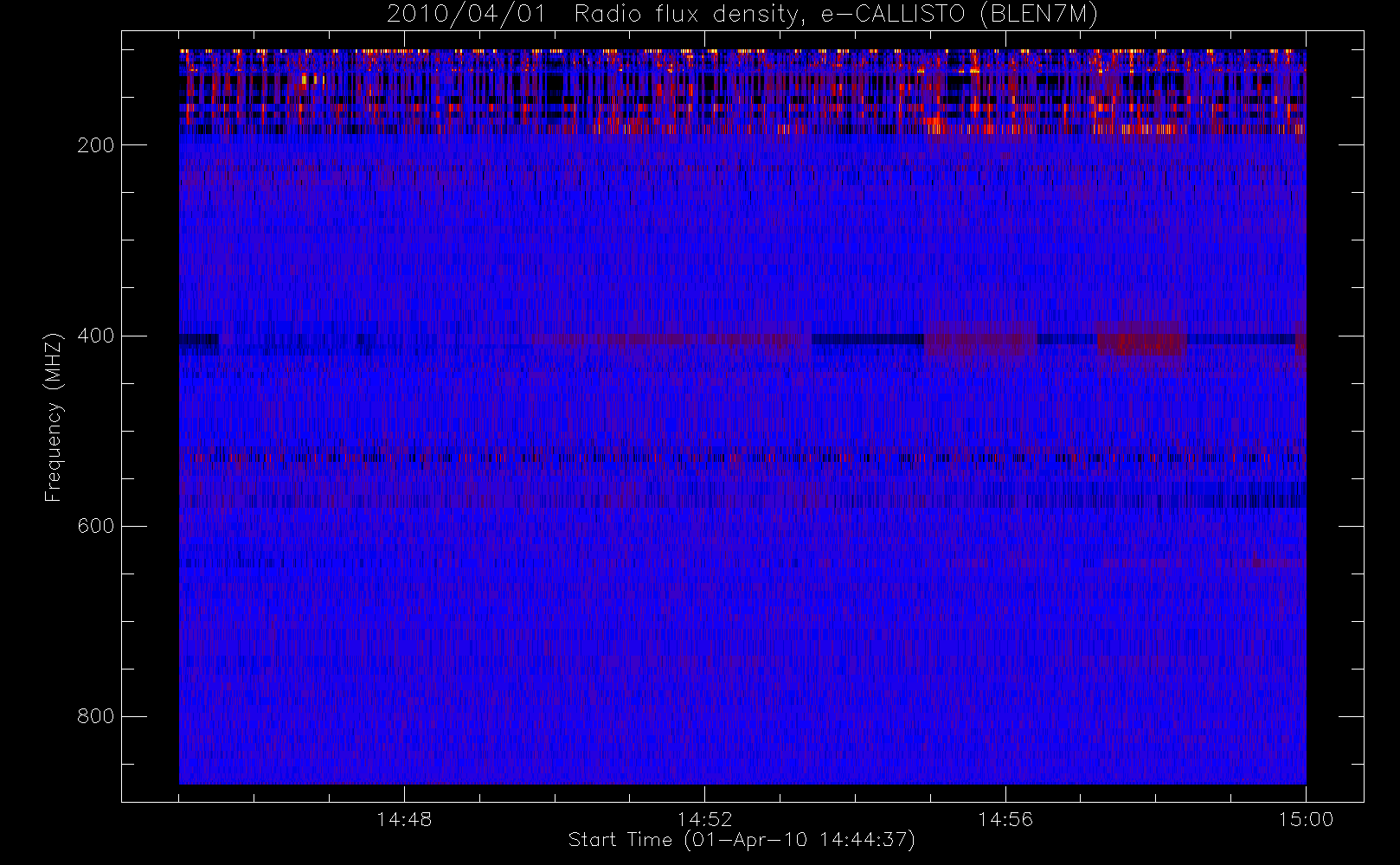This screenshot has height=865, width=1400.
Task: Select the 200 frequency axis label
Action: [x=95, y=145]
